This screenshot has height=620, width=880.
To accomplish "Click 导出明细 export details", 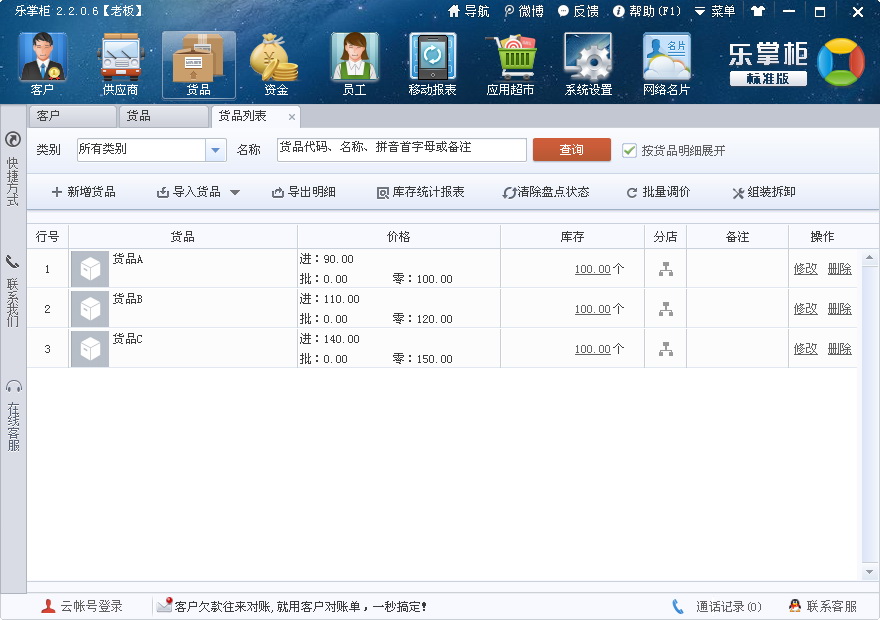I will 304,192.
